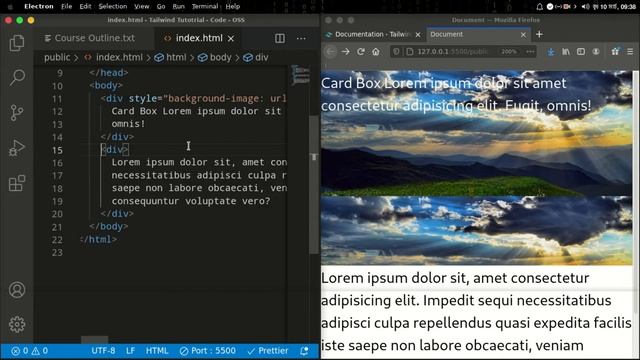640x360 pixels.
Task: Open the editor More Actions menu
Action: click(301, 38)
